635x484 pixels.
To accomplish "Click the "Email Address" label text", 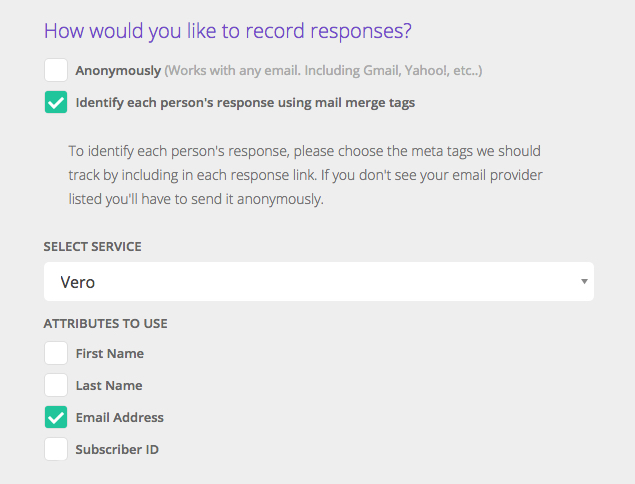I will pos(120,417).
